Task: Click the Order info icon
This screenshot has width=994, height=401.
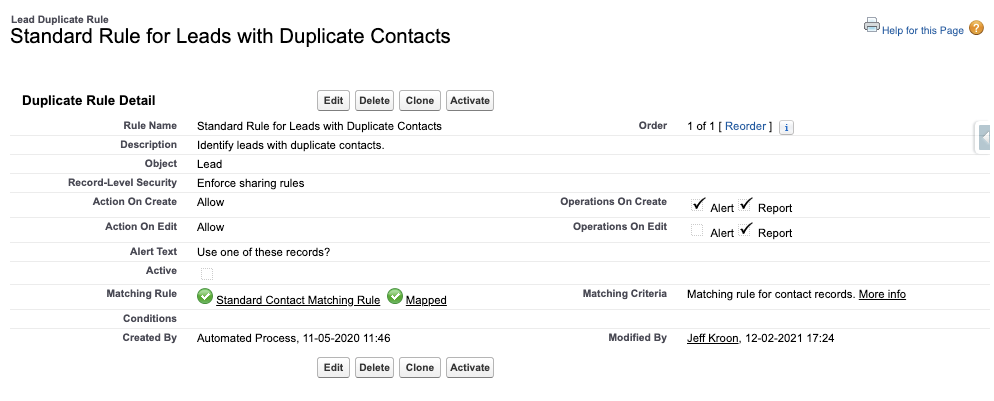Action: [786, 127]
